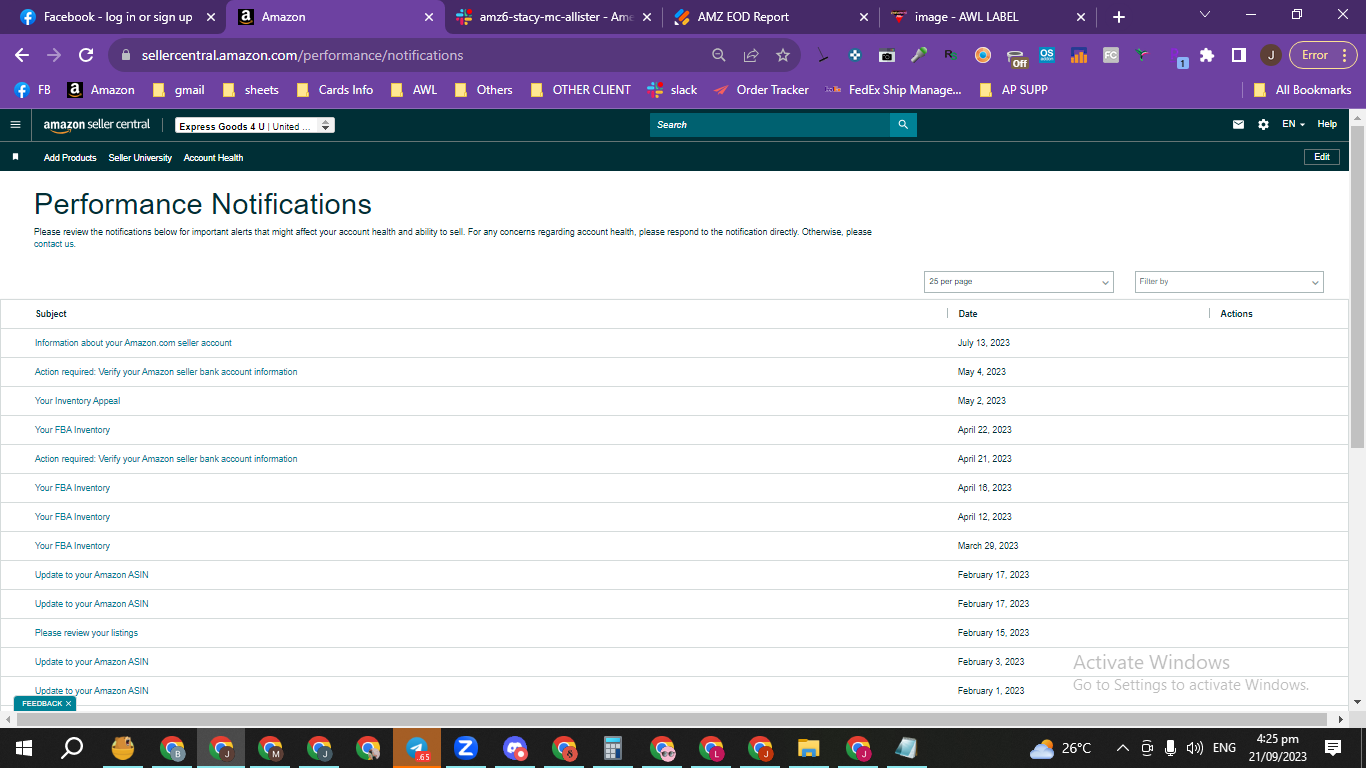The height and width of the screenshot is (768, 1366).
Task: Click Account Health in the navigation bar
Action: point(213,158)
